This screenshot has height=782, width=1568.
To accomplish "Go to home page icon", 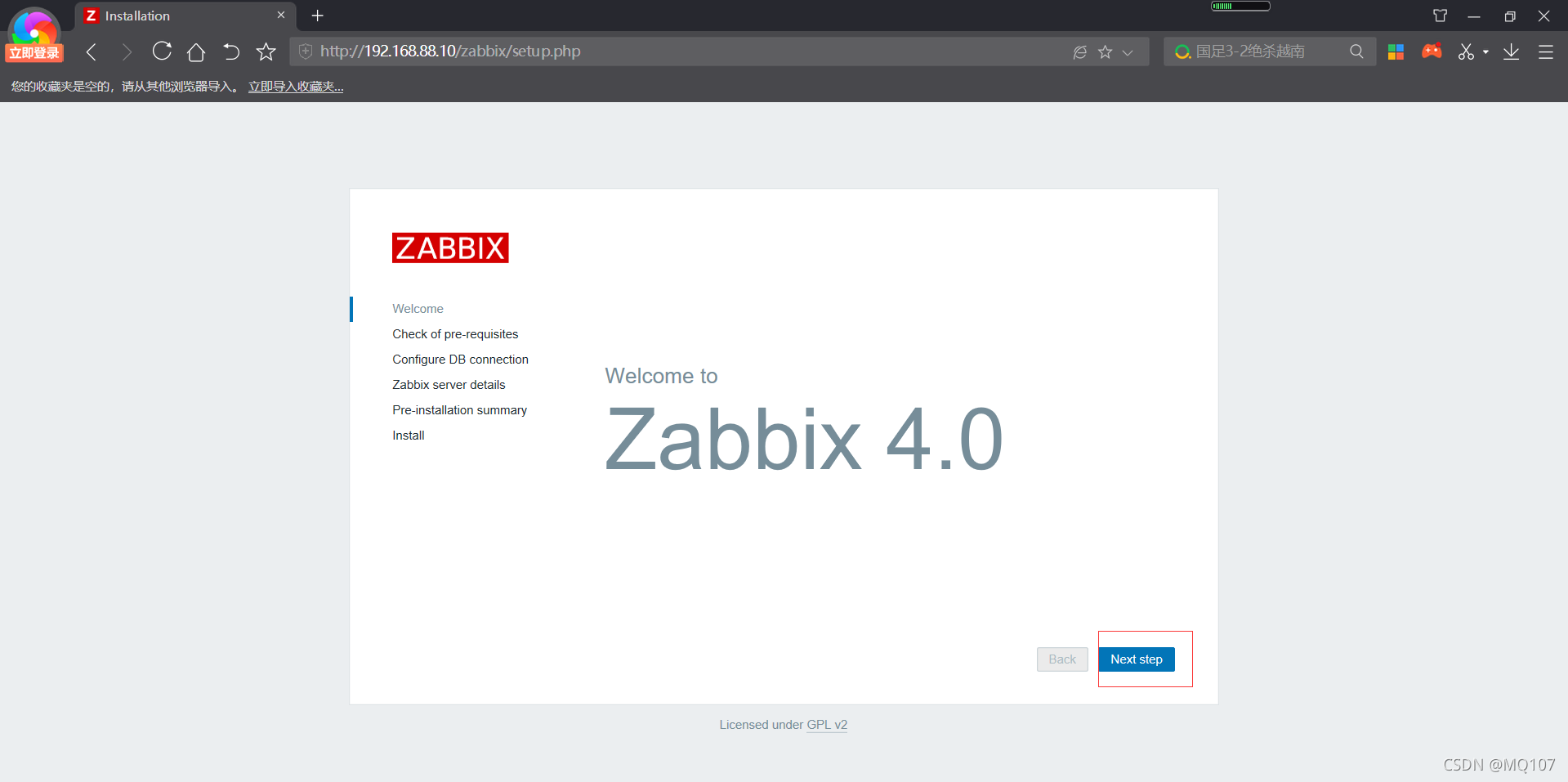I will 196,51.
